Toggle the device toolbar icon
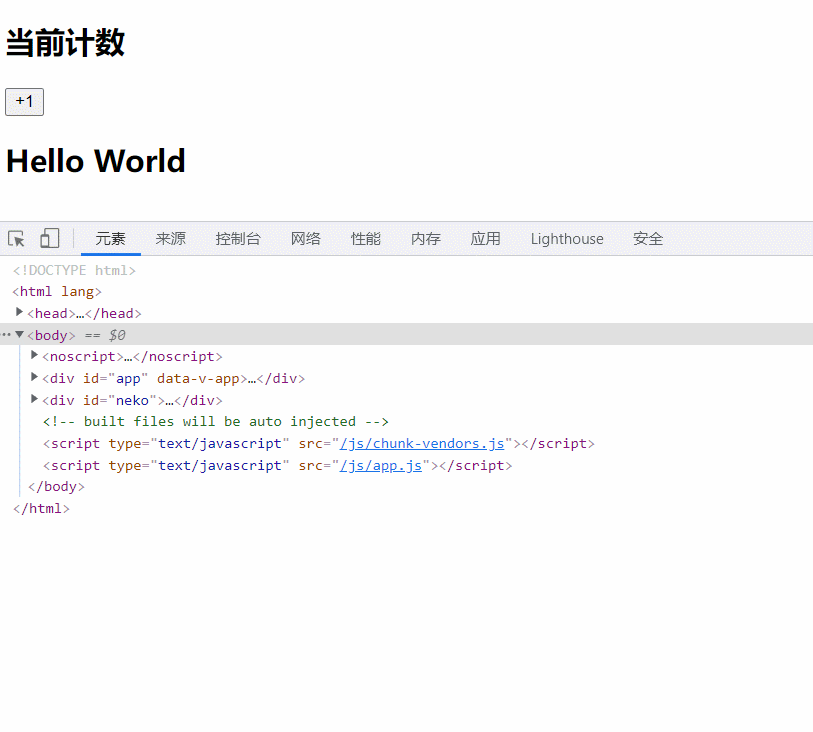813x732 pixels. tap(49, 238)
